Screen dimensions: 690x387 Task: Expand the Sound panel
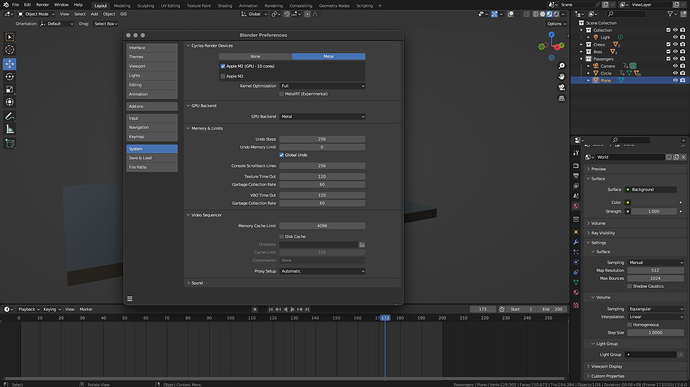[197, 283]
